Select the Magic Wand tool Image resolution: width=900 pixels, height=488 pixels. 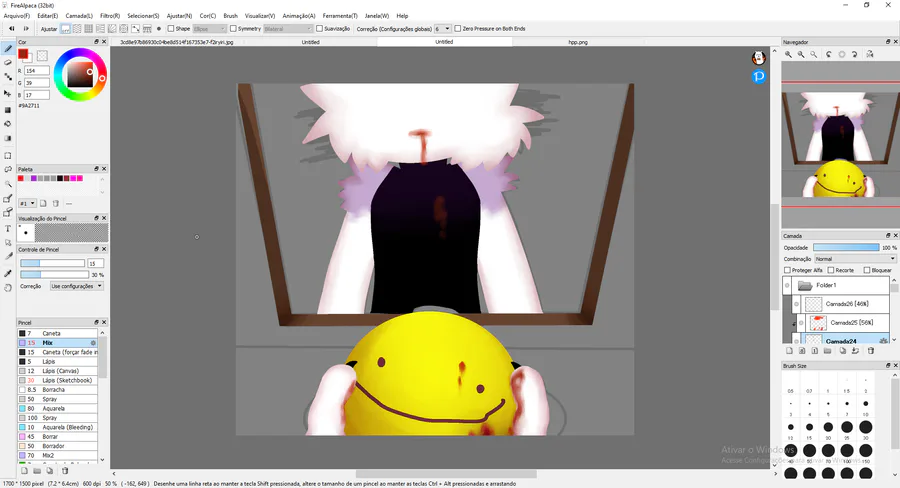tap(8, 184)
